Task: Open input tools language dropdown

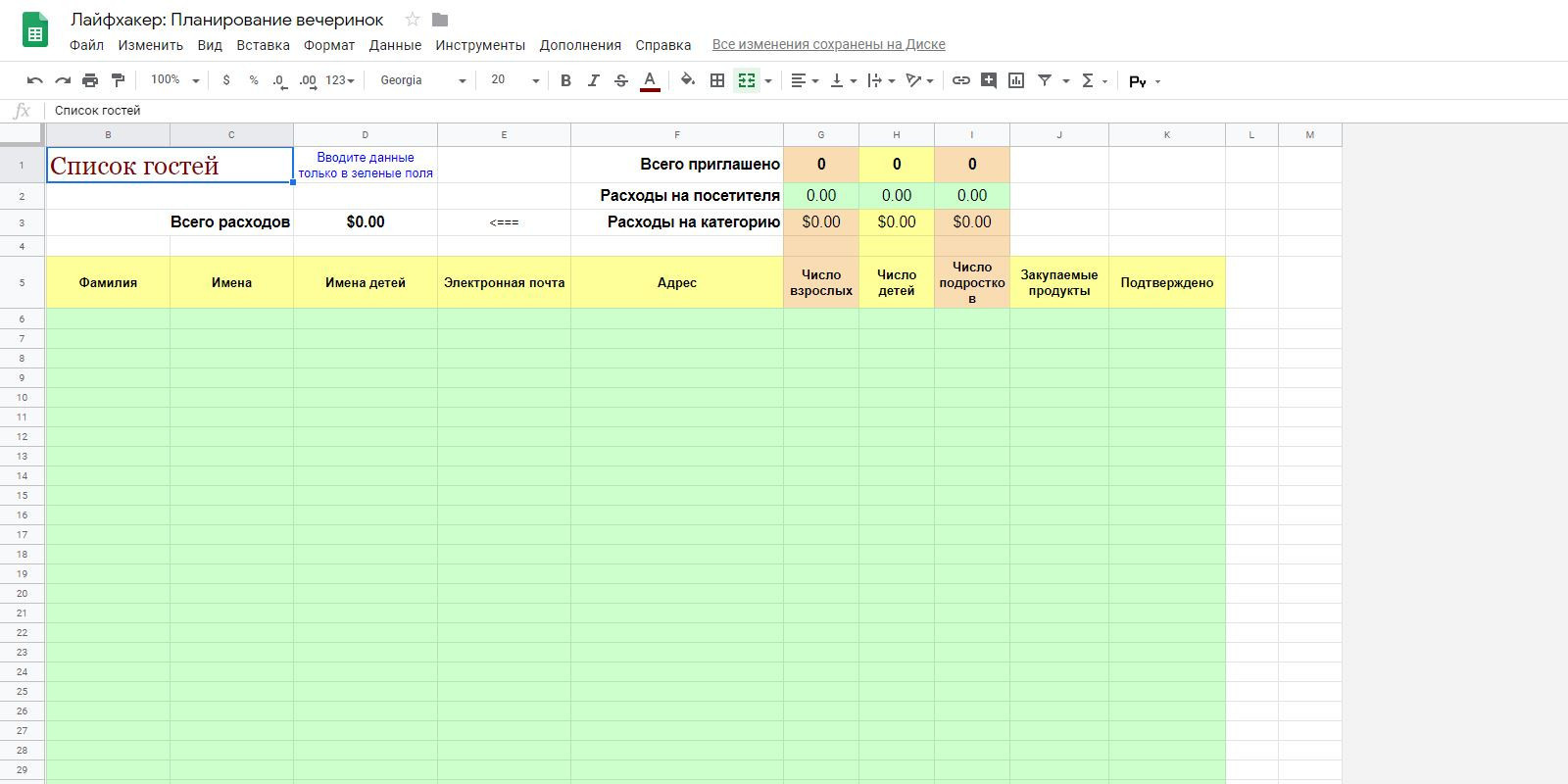Action: (x=1145, y=81)
